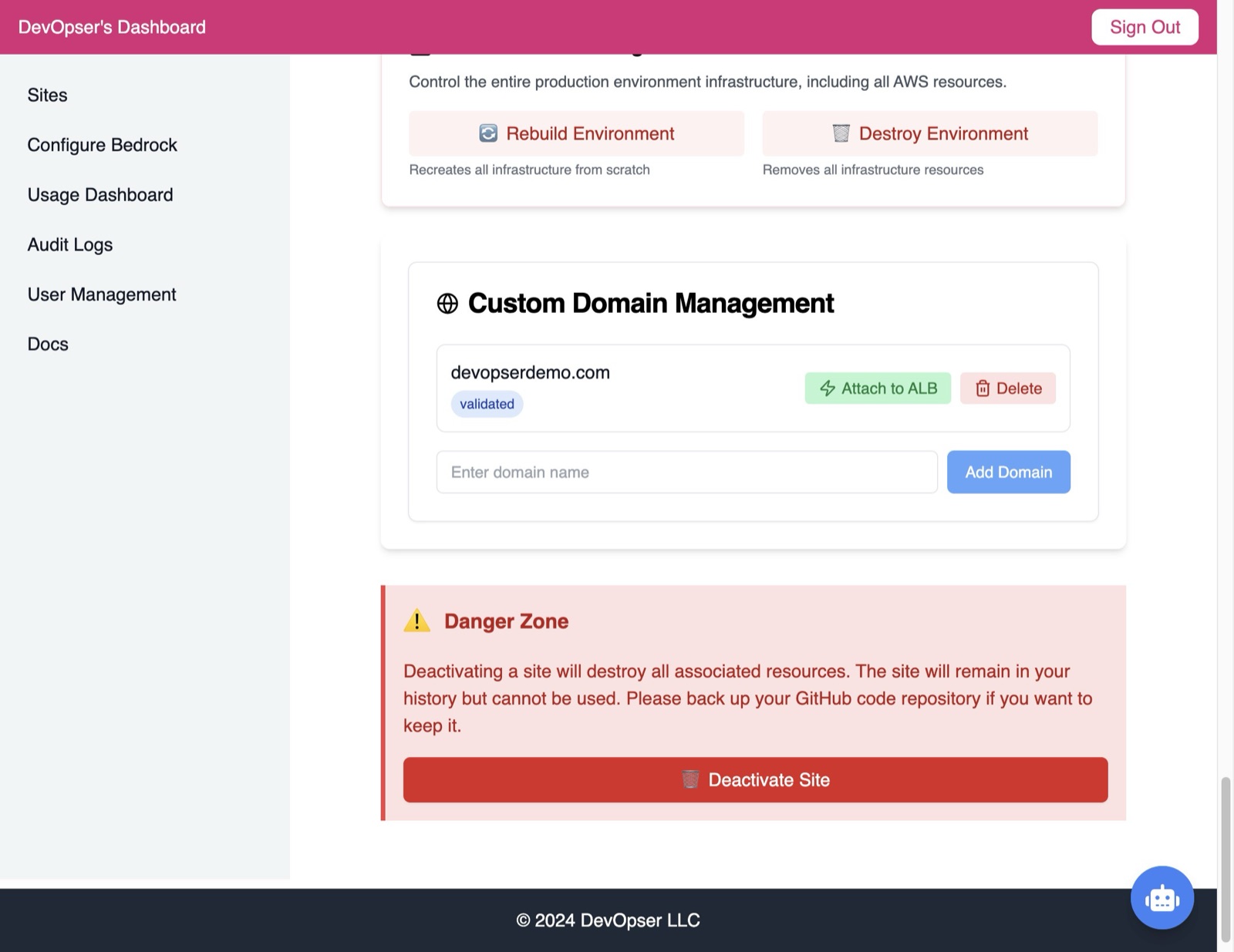Click the Deactivate Site button
This screenshot has height=952, width=1234.
coord(755,779)
